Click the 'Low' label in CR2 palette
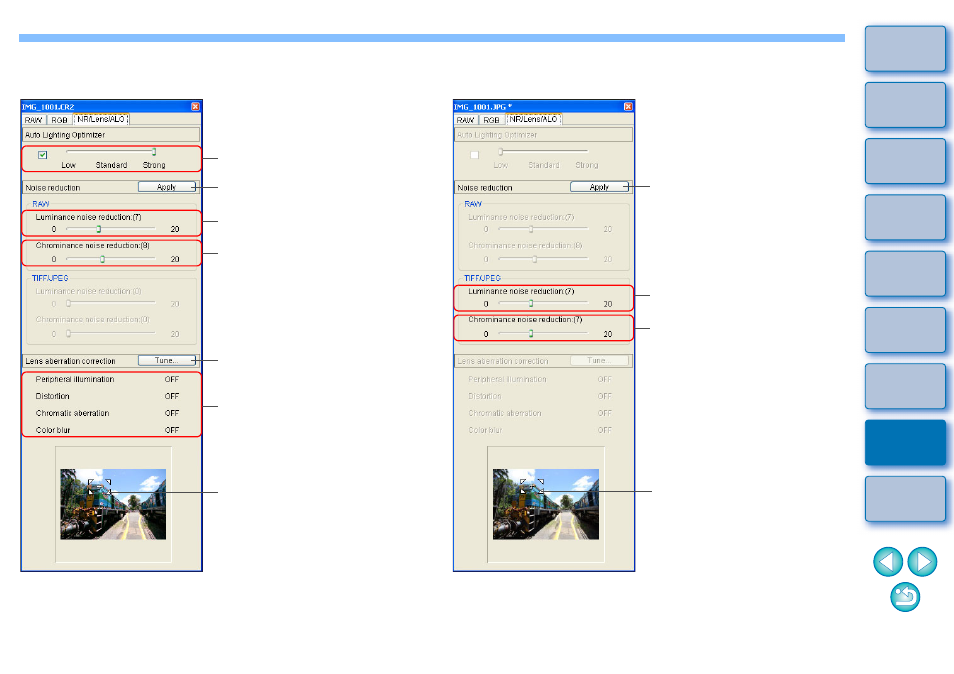This screenshot has width=954, height=674. pyautogui.click(x=69, y=165)
